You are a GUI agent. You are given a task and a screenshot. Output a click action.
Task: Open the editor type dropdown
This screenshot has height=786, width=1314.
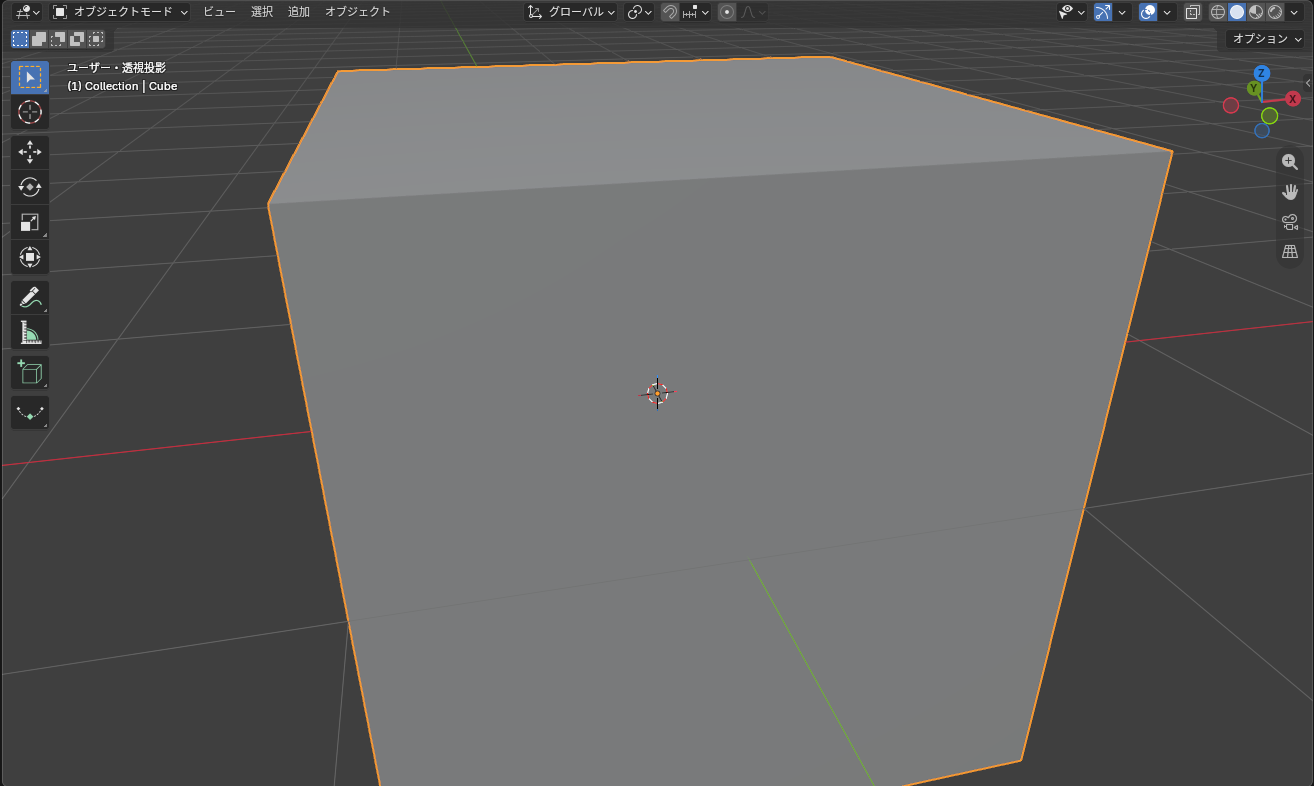pos(27,12)
